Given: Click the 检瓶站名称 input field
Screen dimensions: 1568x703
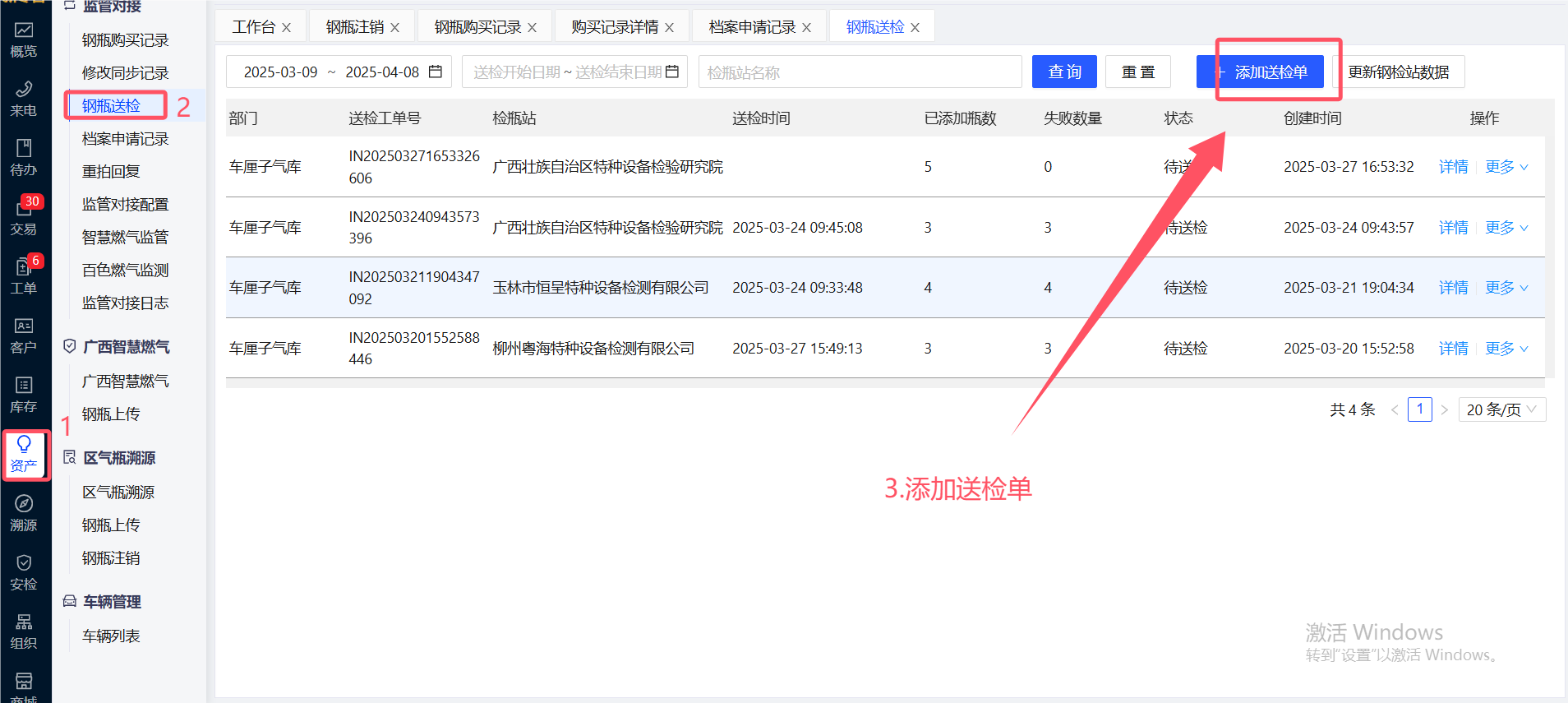Looking at the screenshot, I should (x=860, y=72).
